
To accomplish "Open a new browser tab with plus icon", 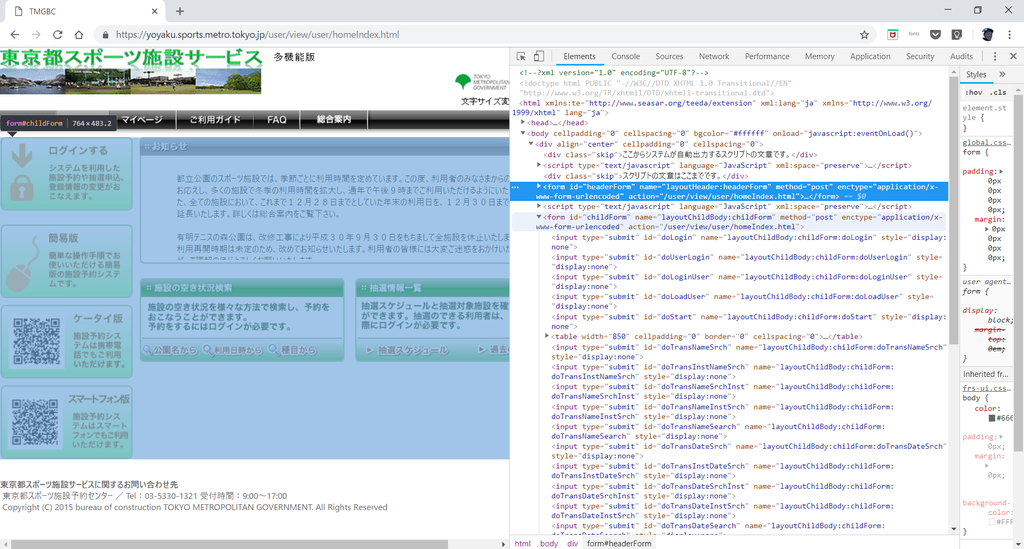I will coord(180,11).
